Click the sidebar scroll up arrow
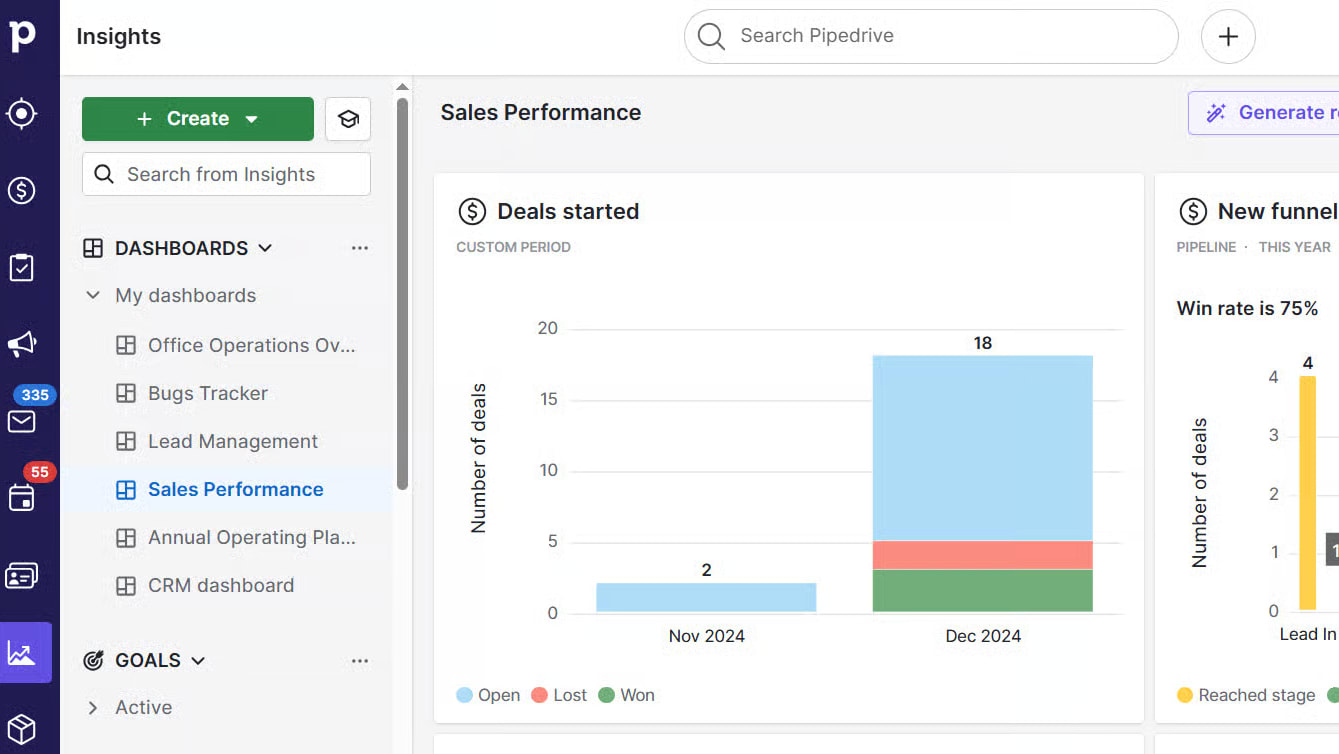The width and height of the screenshot is (1339, 754). tap(402, 87)
